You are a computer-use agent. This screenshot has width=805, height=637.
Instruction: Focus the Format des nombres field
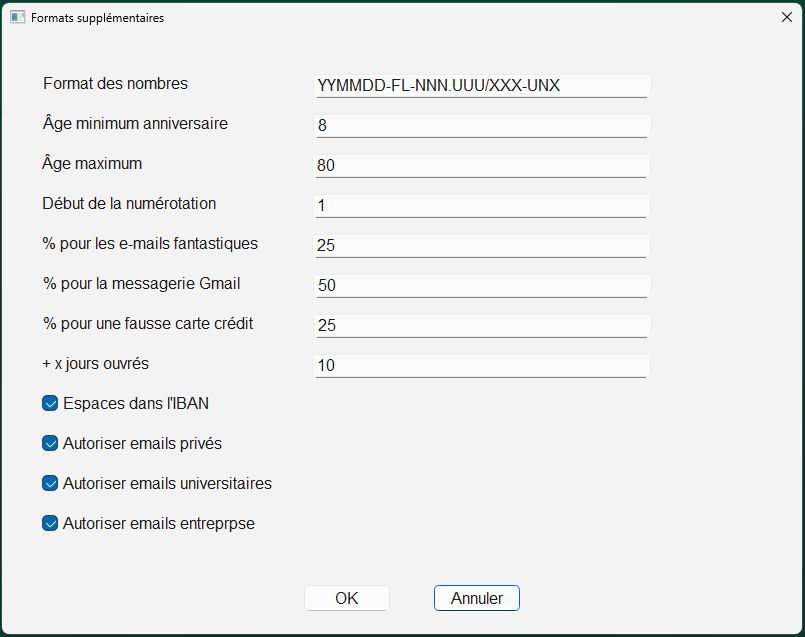click(x=482, y=86)
